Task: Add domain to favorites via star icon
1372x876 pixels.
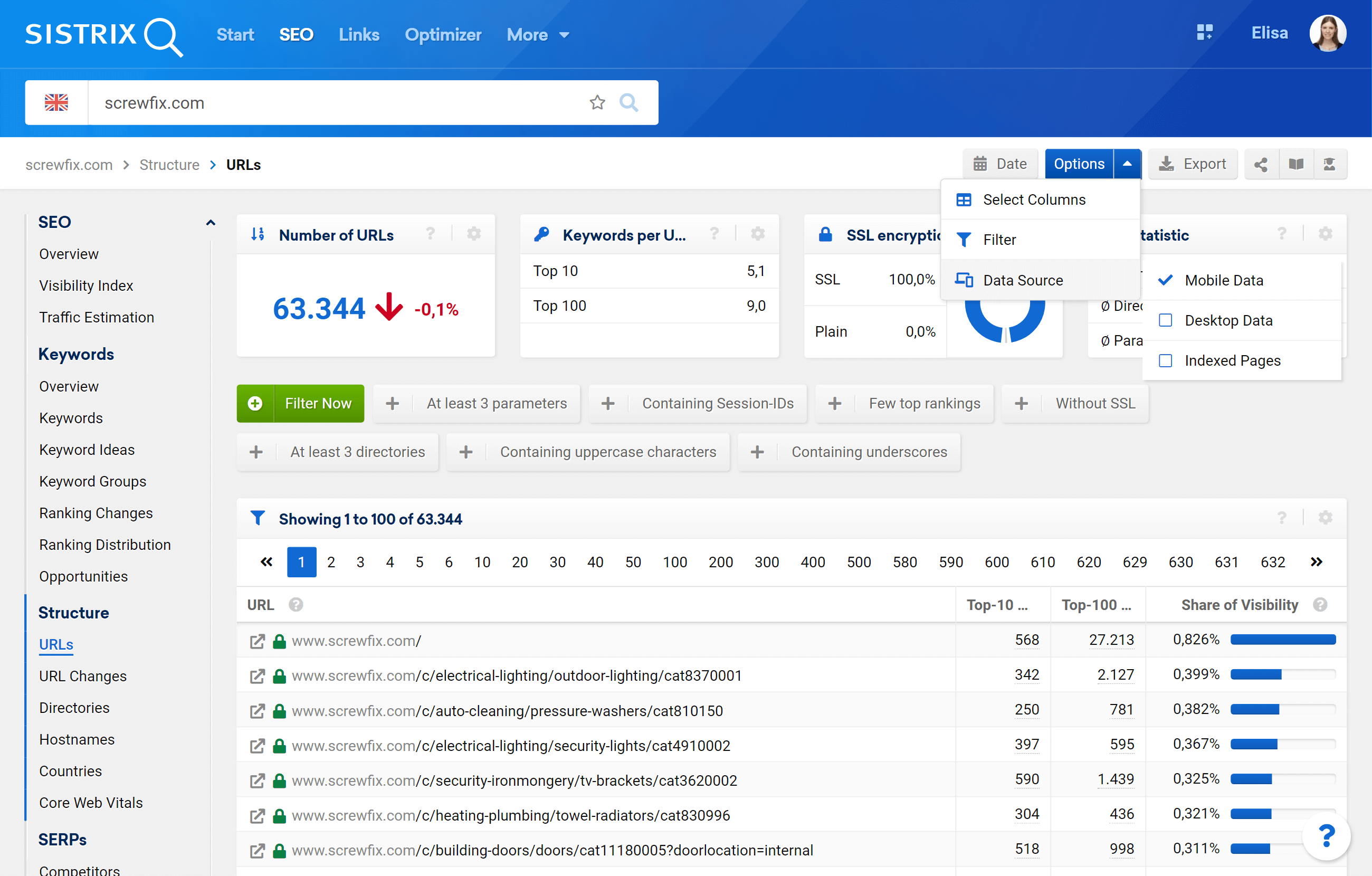Action: tap(597, 102)
